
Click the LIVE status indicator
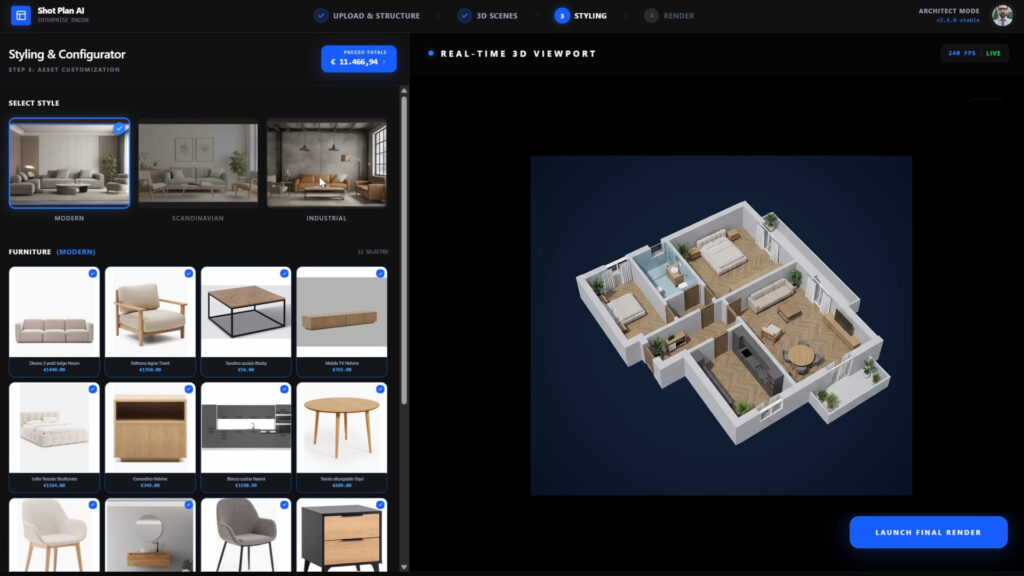point(993,53)
